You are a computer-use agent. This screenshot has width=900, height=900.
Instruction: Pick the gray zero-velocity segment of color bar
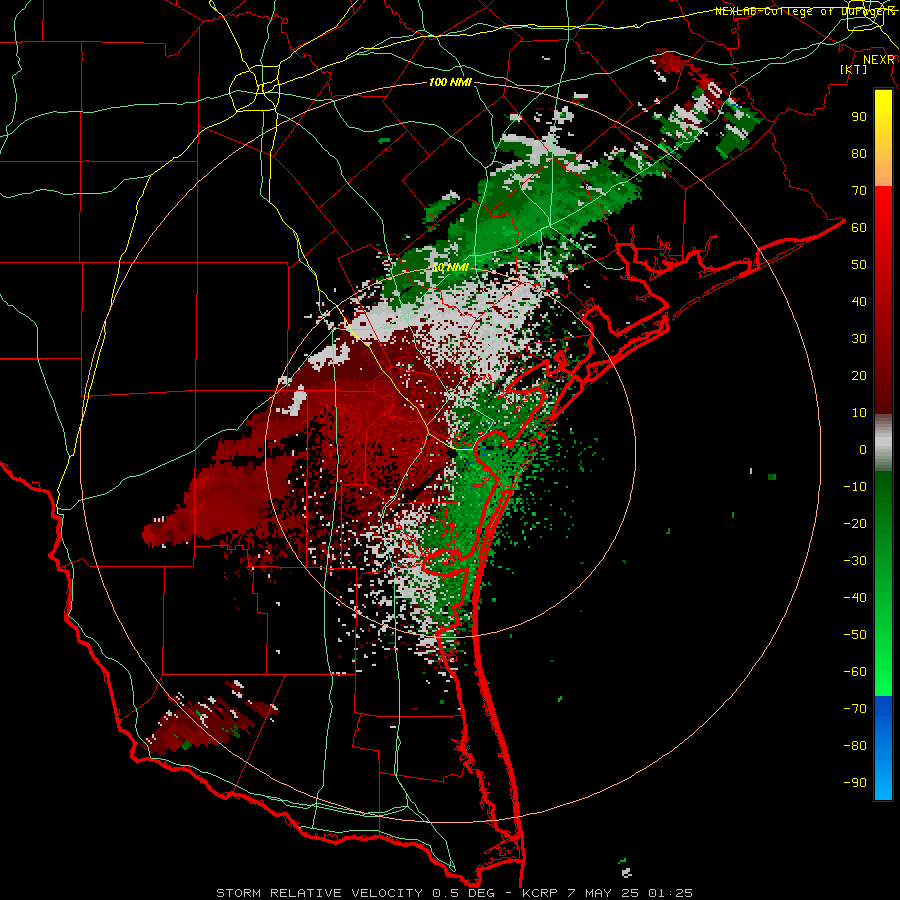[x=883, y=443]
